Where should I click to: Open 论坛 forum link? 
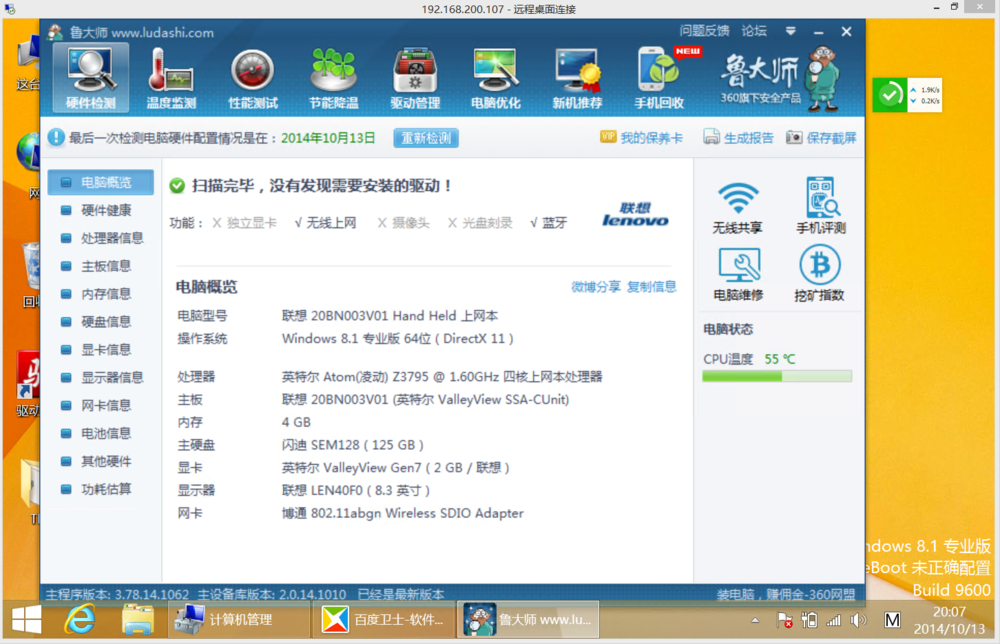pyautogui.click(x=754, y=31)
